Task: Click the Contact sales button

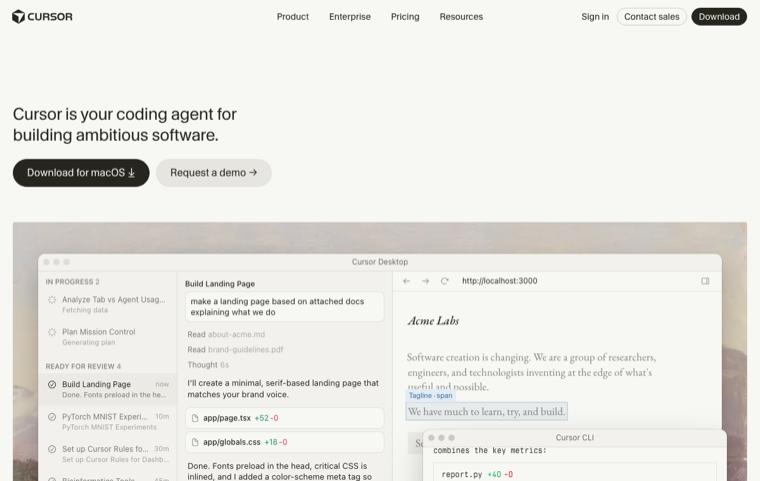Action: click(651, 16)
